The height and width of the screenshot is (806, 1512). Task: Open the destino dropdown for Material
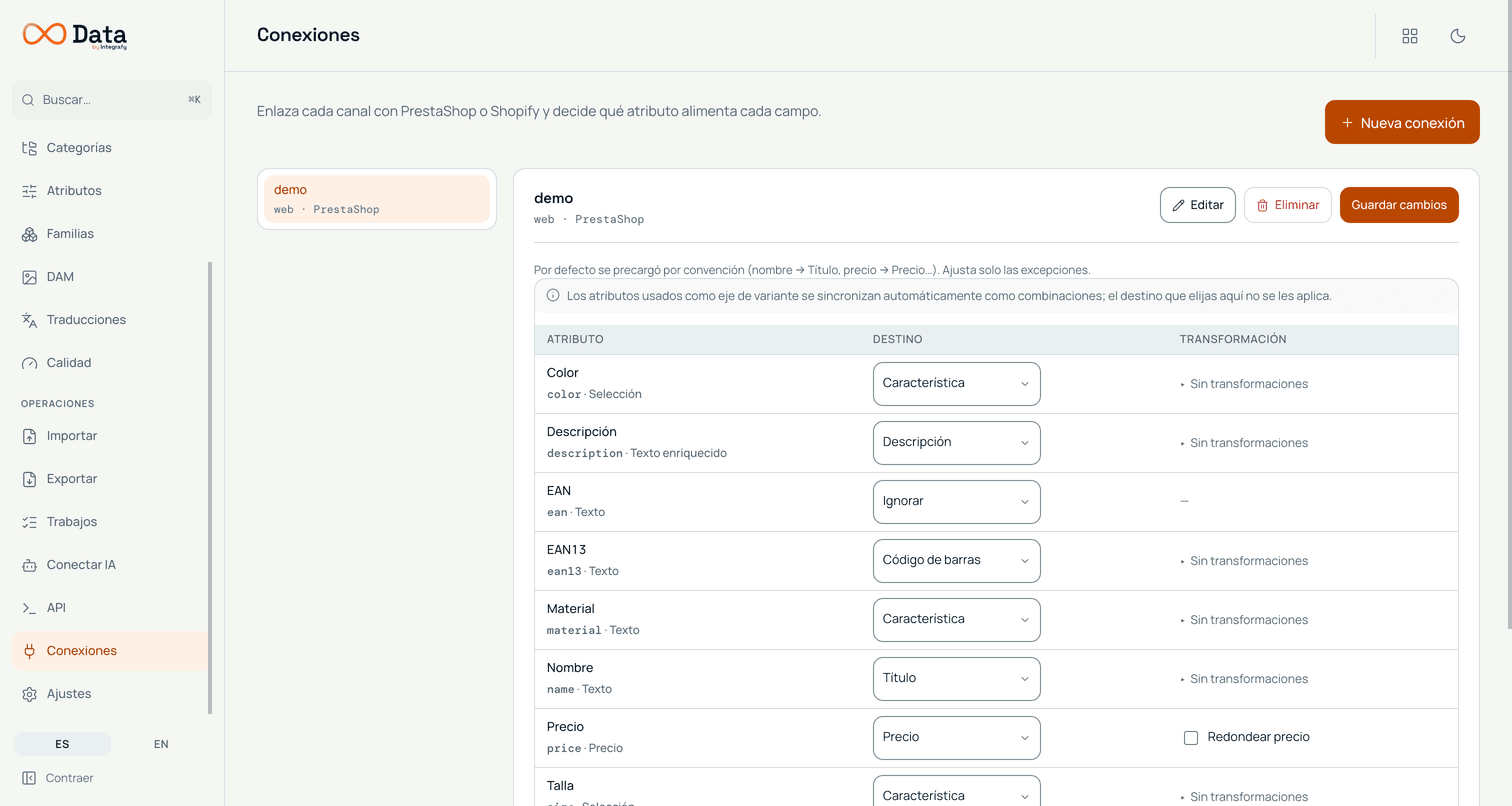tap(957, 619)
